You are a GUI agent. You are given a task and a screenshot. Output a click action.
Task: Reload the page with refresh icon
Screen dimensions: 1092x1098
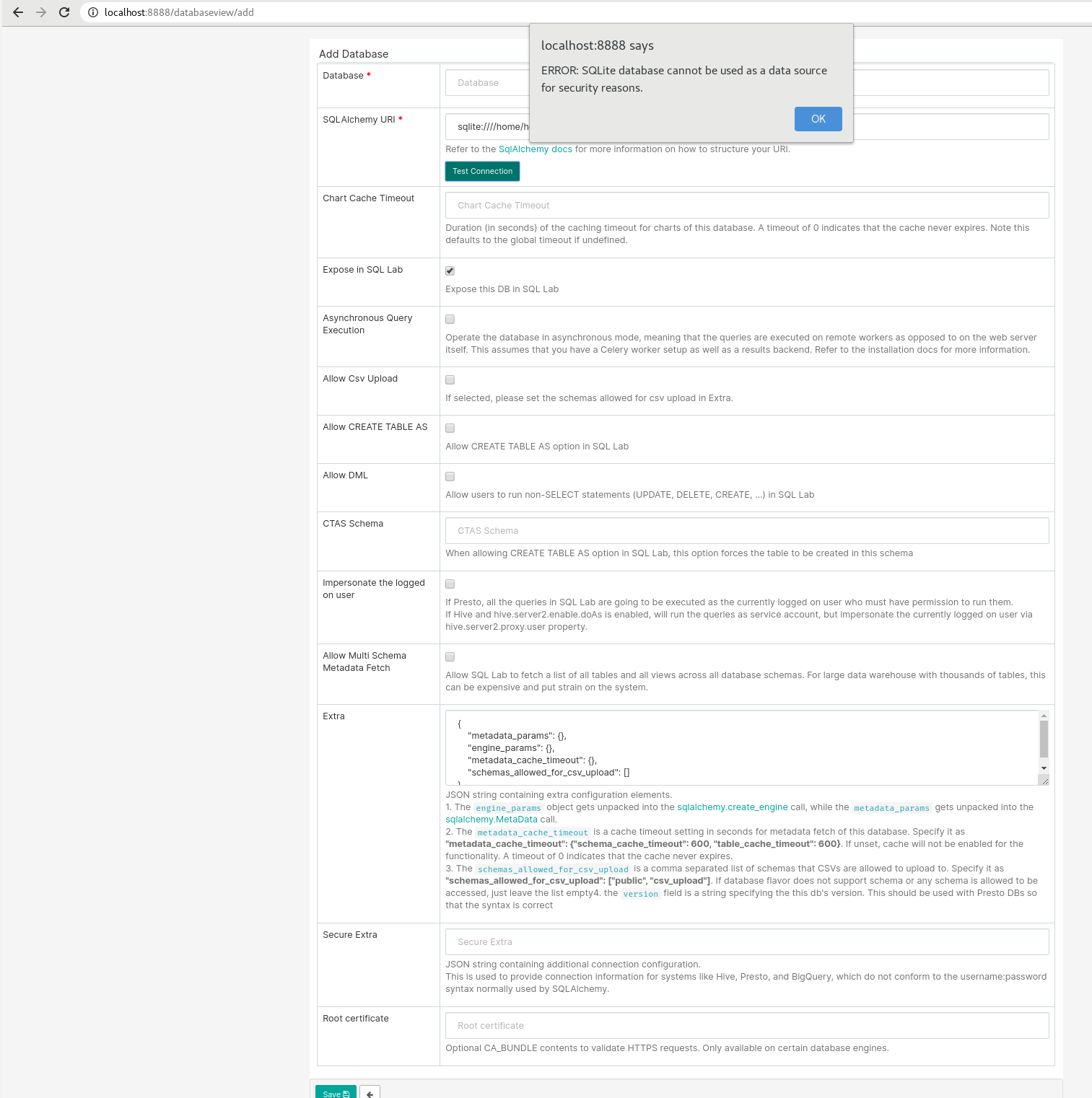click(x=64, y=12)
